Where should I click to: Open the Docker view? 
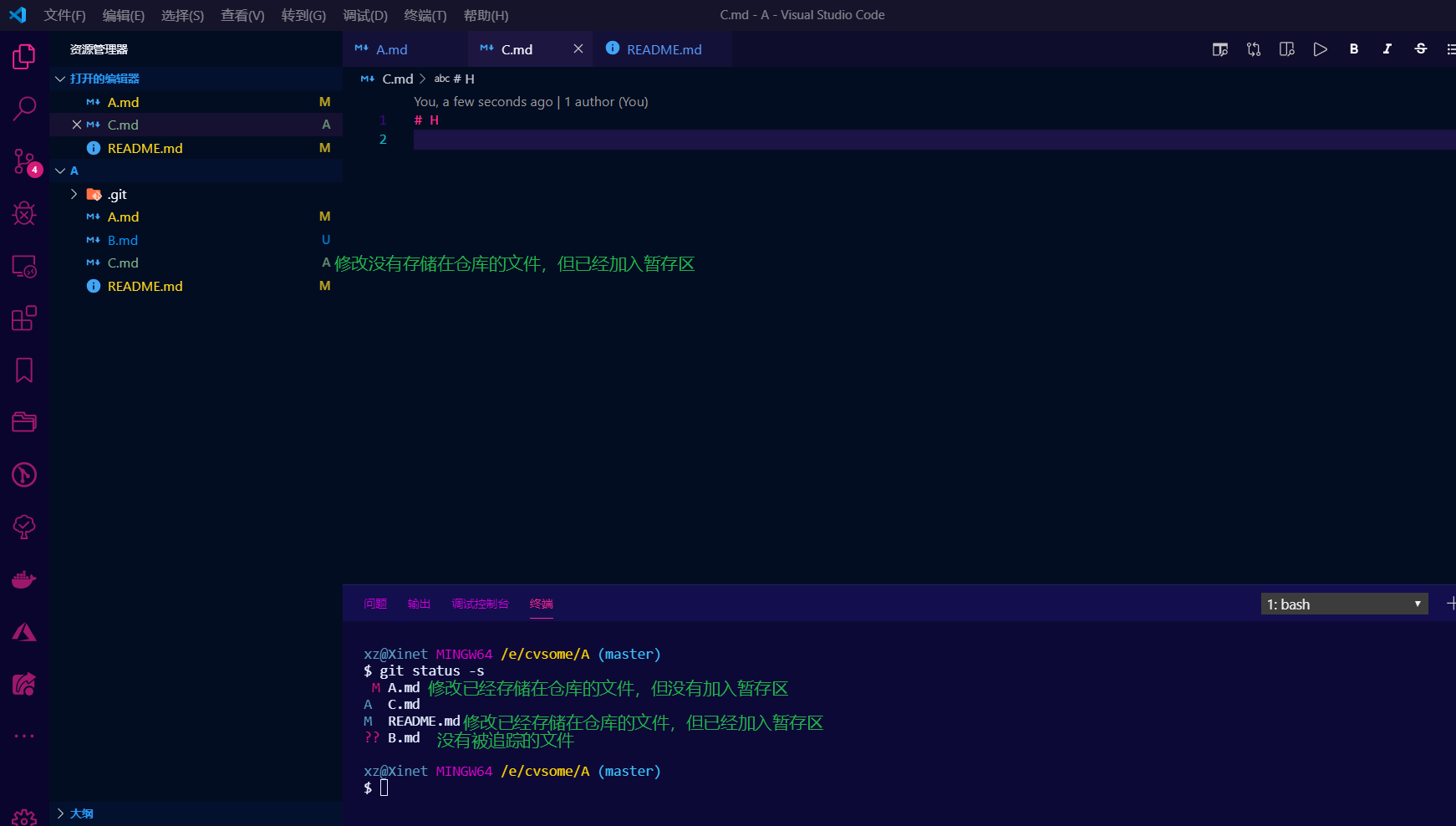[x=24, y=579]
